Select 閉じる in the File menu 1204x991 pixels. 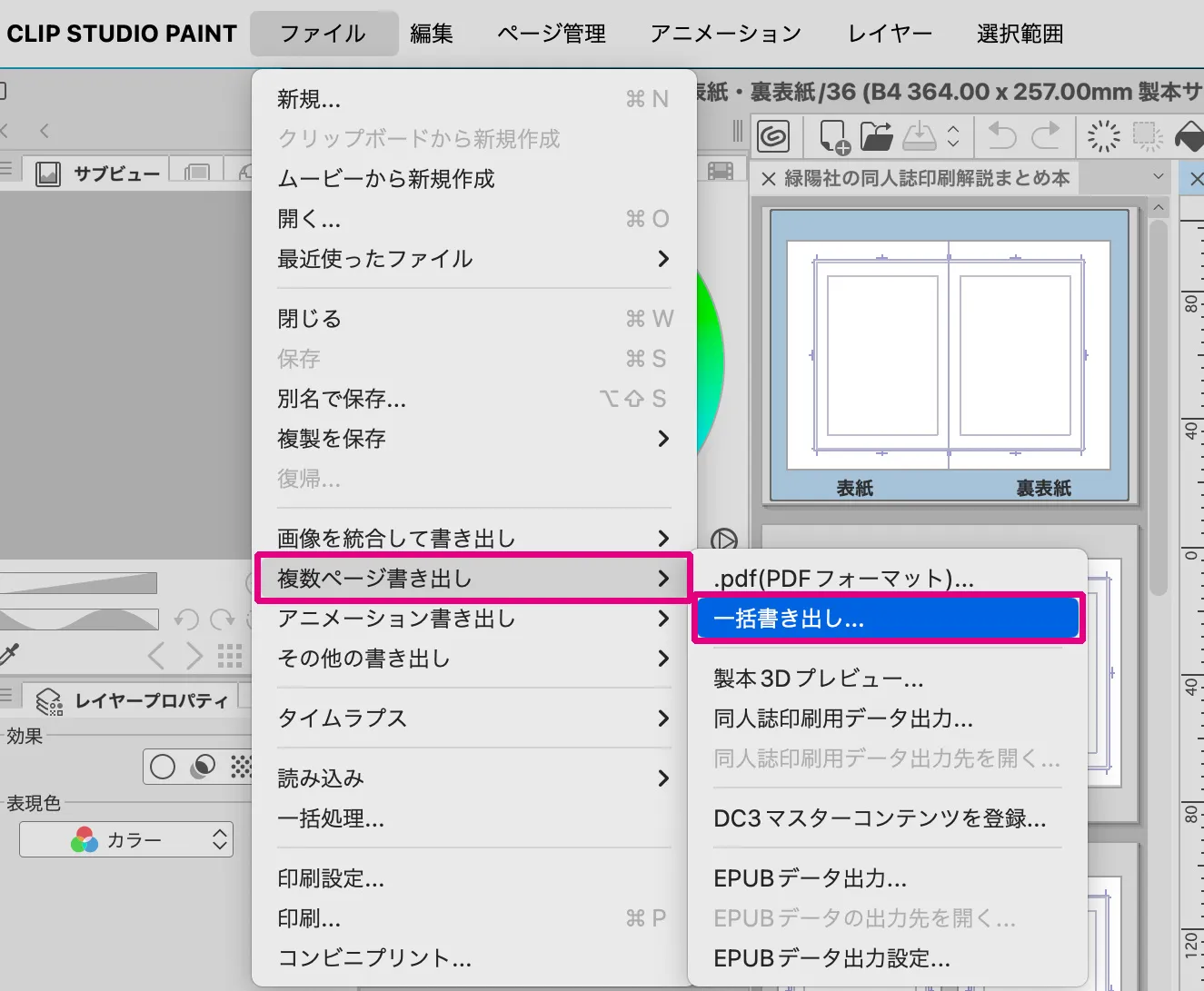click(x=473, y=319)
